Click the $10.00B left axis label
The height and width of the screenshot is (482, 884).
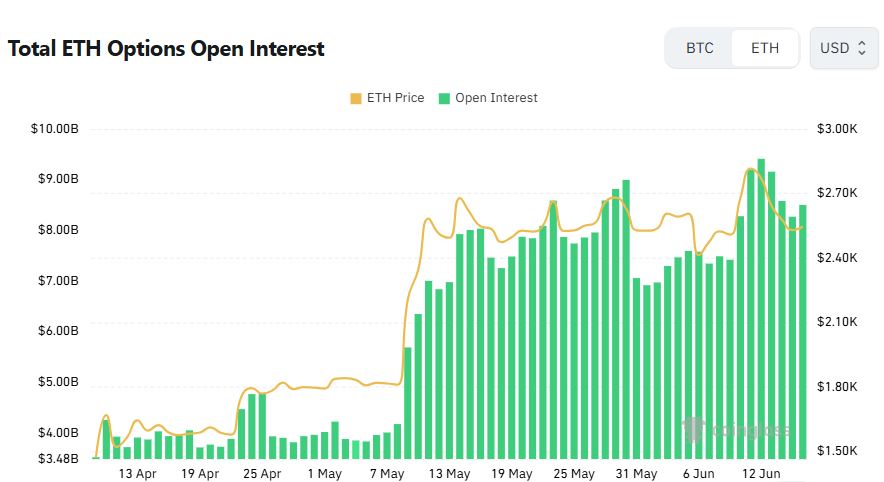click(55, 129)
